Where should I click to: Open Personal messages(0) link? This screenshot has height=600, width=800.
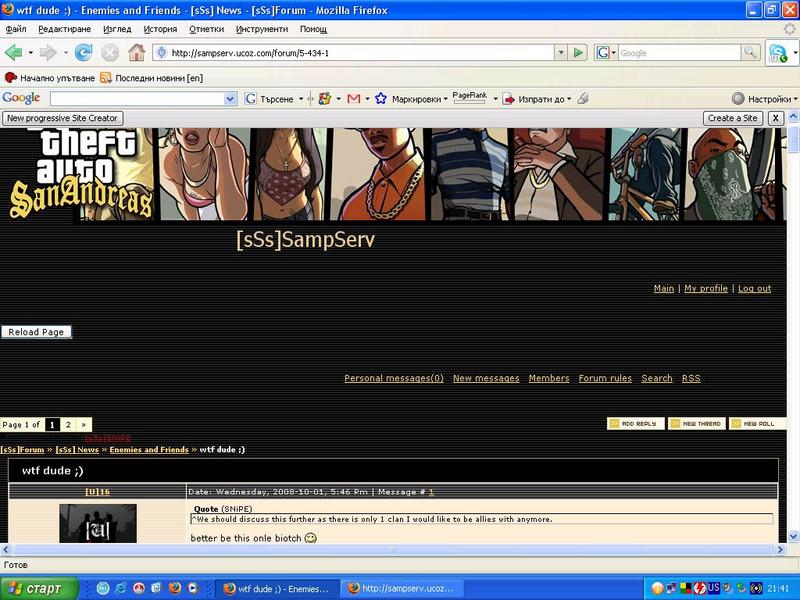pyautogui.click(x=394, y=378)
